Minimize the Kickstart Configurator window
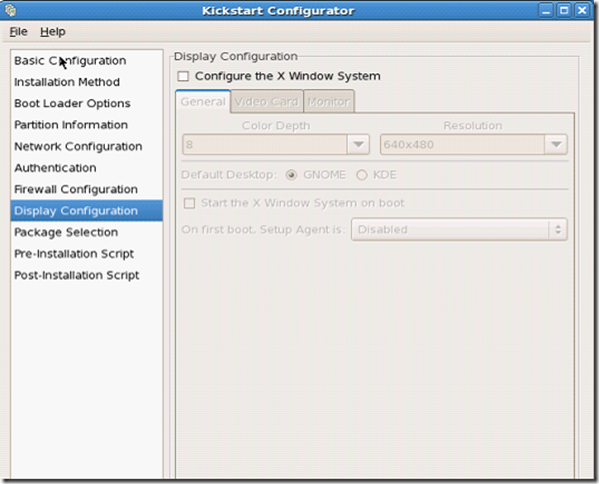 (x=546, y=10)
